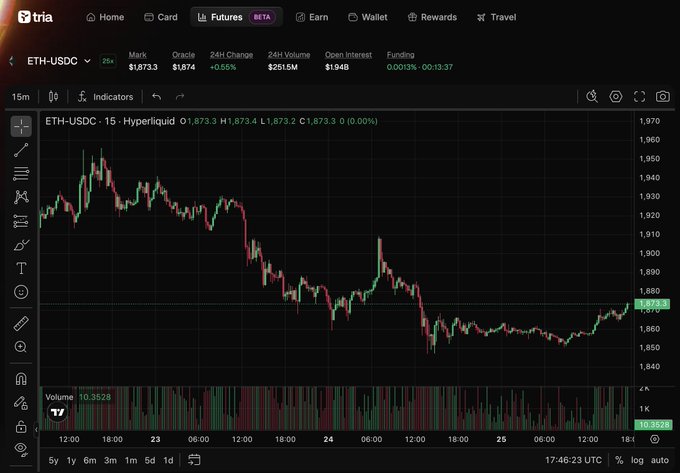Open the Card tab
The image size is (680, 473).
(x=160, y=17)
